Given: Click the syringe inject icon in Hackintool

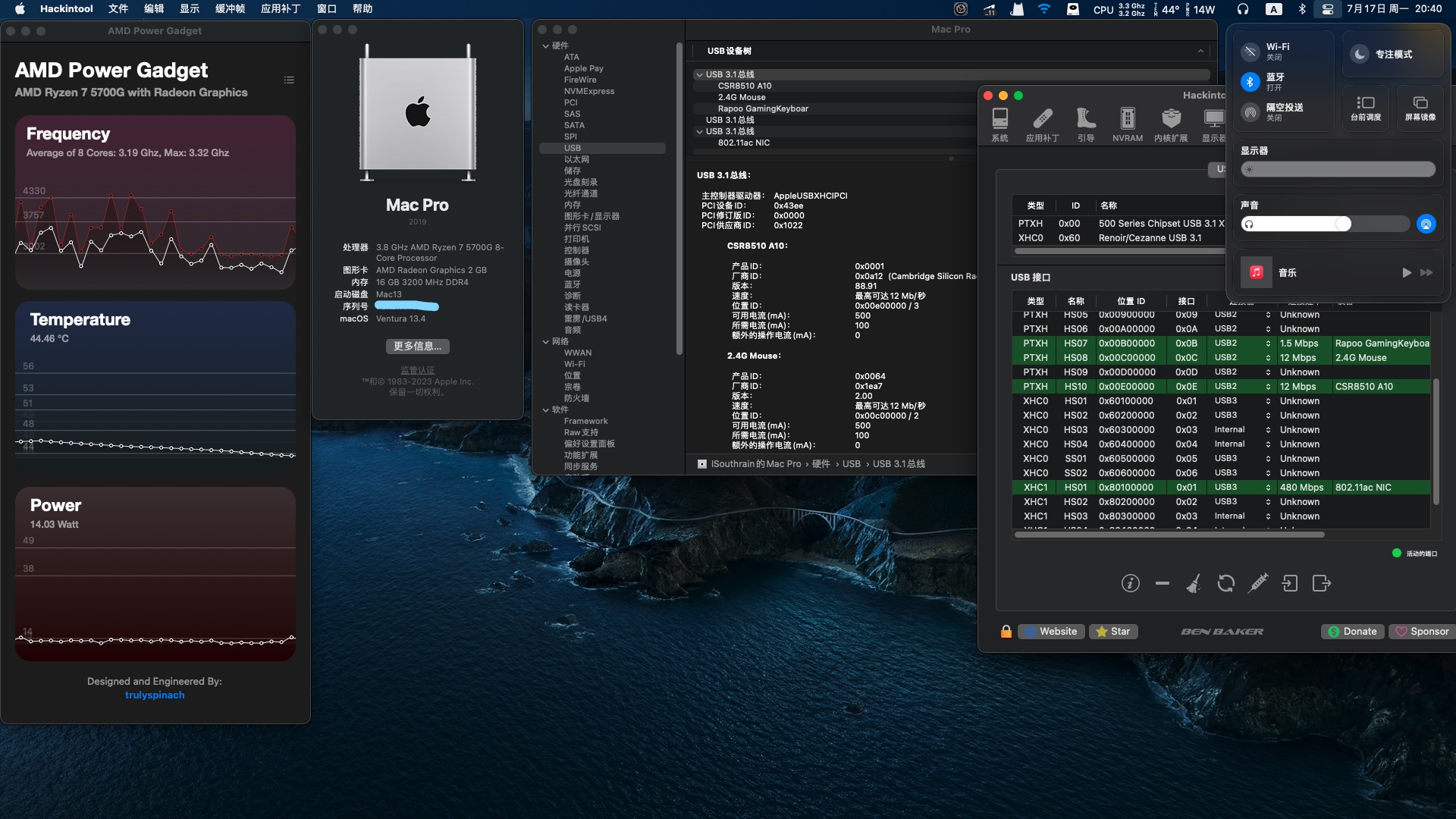Looking at the screenshot, I should click(1258, 583).
